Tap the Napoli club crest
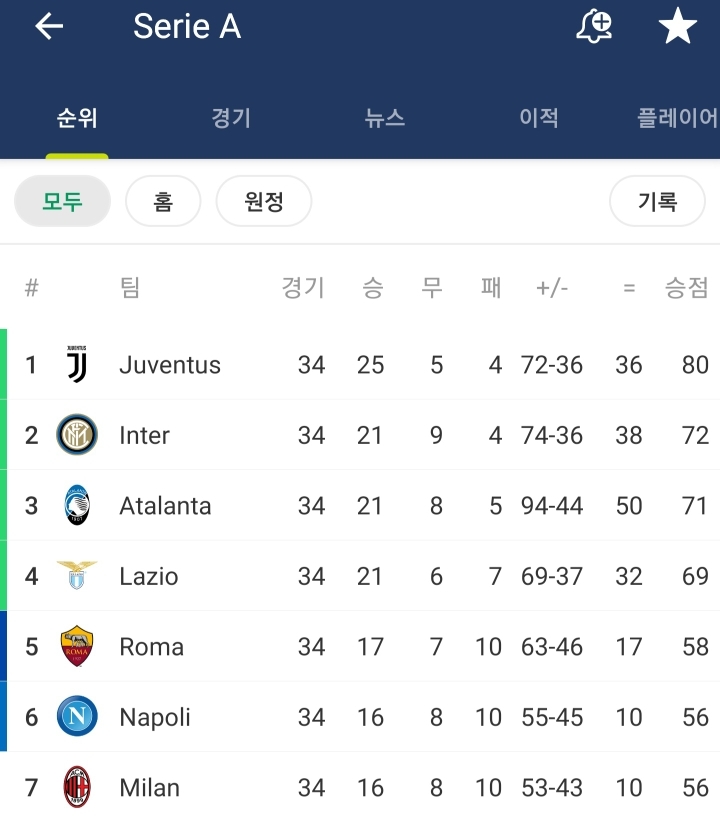 tap(77, 717)
